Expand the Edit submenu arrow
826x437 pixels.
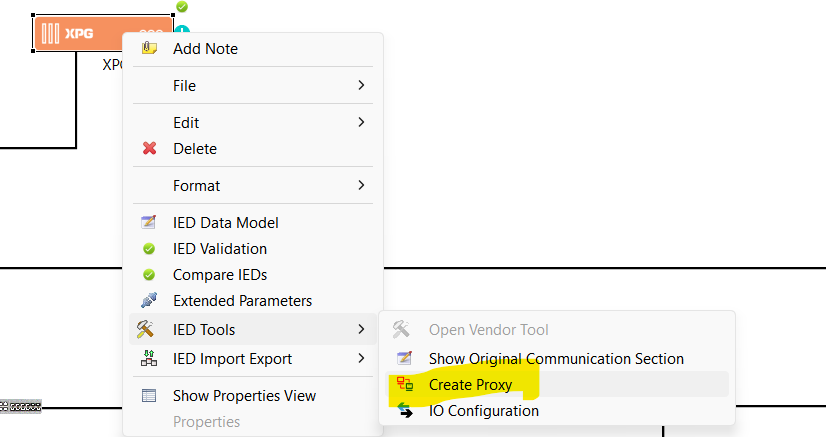point(361,123)
